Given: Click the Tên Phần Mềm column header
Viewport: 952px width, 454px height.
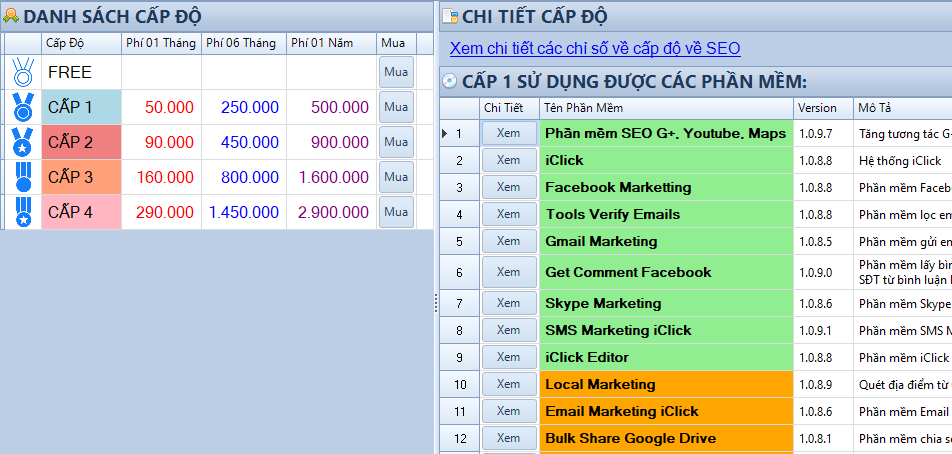Looking at the screenshot, I should [667, 108].
